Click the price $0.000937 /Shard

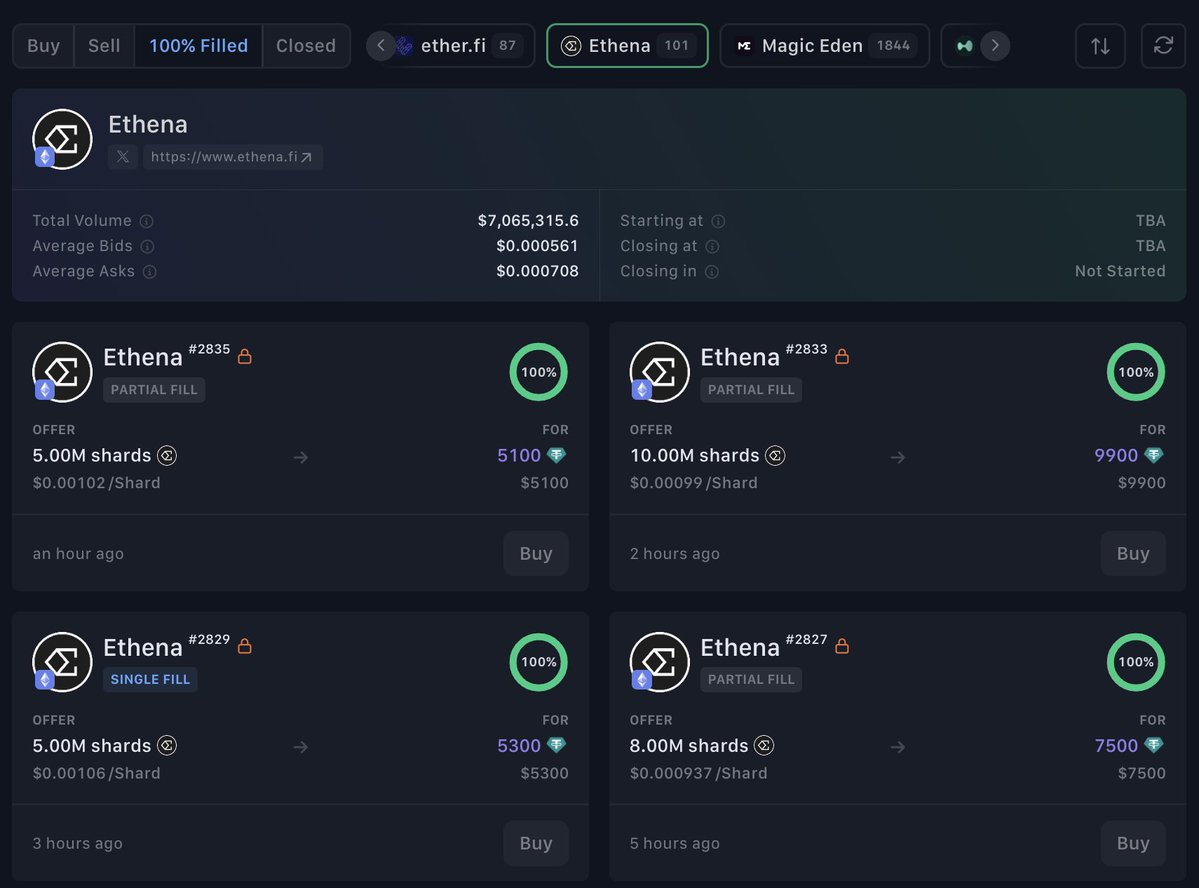coord(698,773)
